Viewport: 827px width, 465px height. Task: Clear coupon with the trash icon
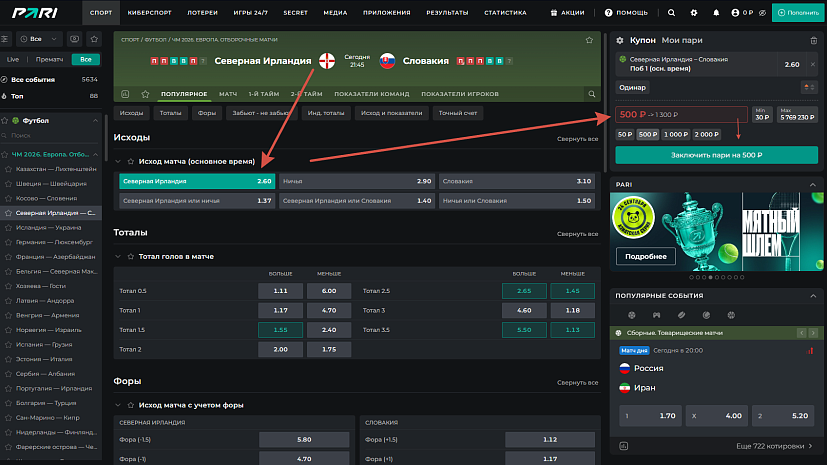tap(813, 40)
